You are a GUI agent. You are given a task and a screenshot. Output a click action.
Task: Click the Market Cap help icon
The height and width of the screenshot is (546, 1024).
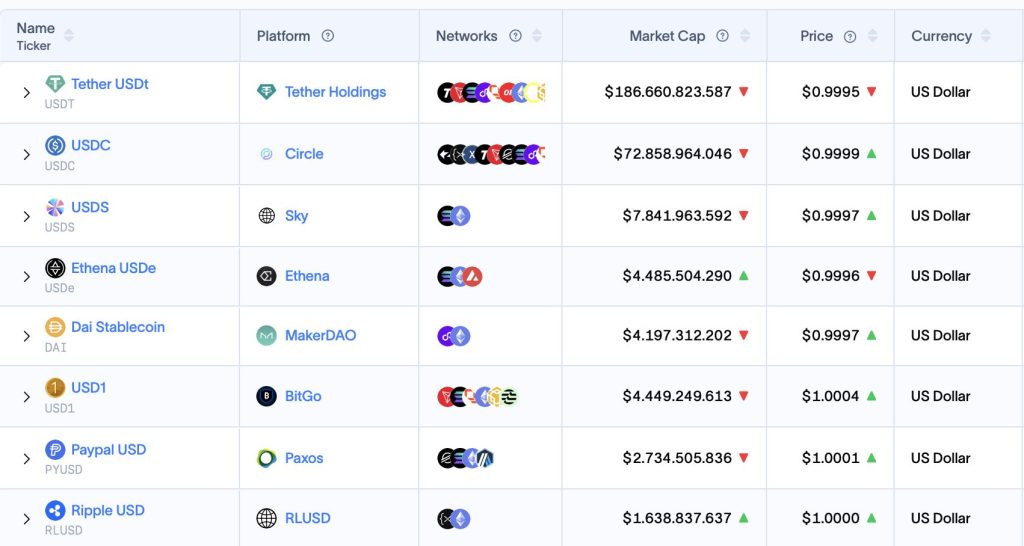tap(722, 36)
